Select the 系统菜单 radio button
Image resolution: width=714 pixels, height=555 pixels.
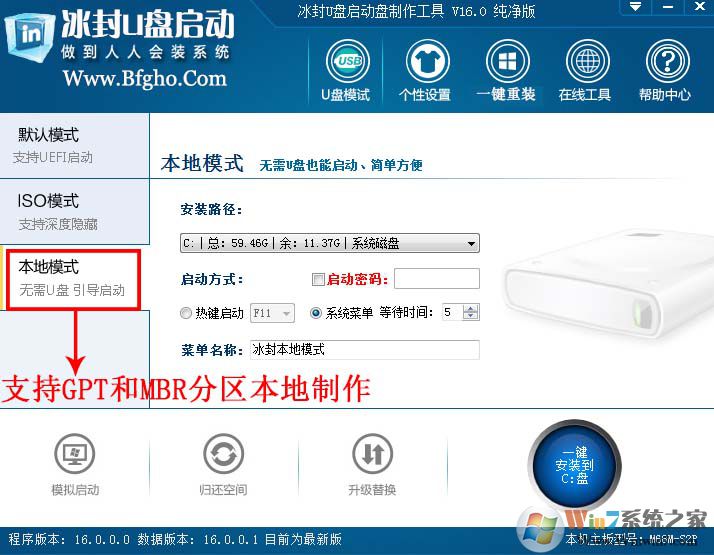click(x=316, y=313)
